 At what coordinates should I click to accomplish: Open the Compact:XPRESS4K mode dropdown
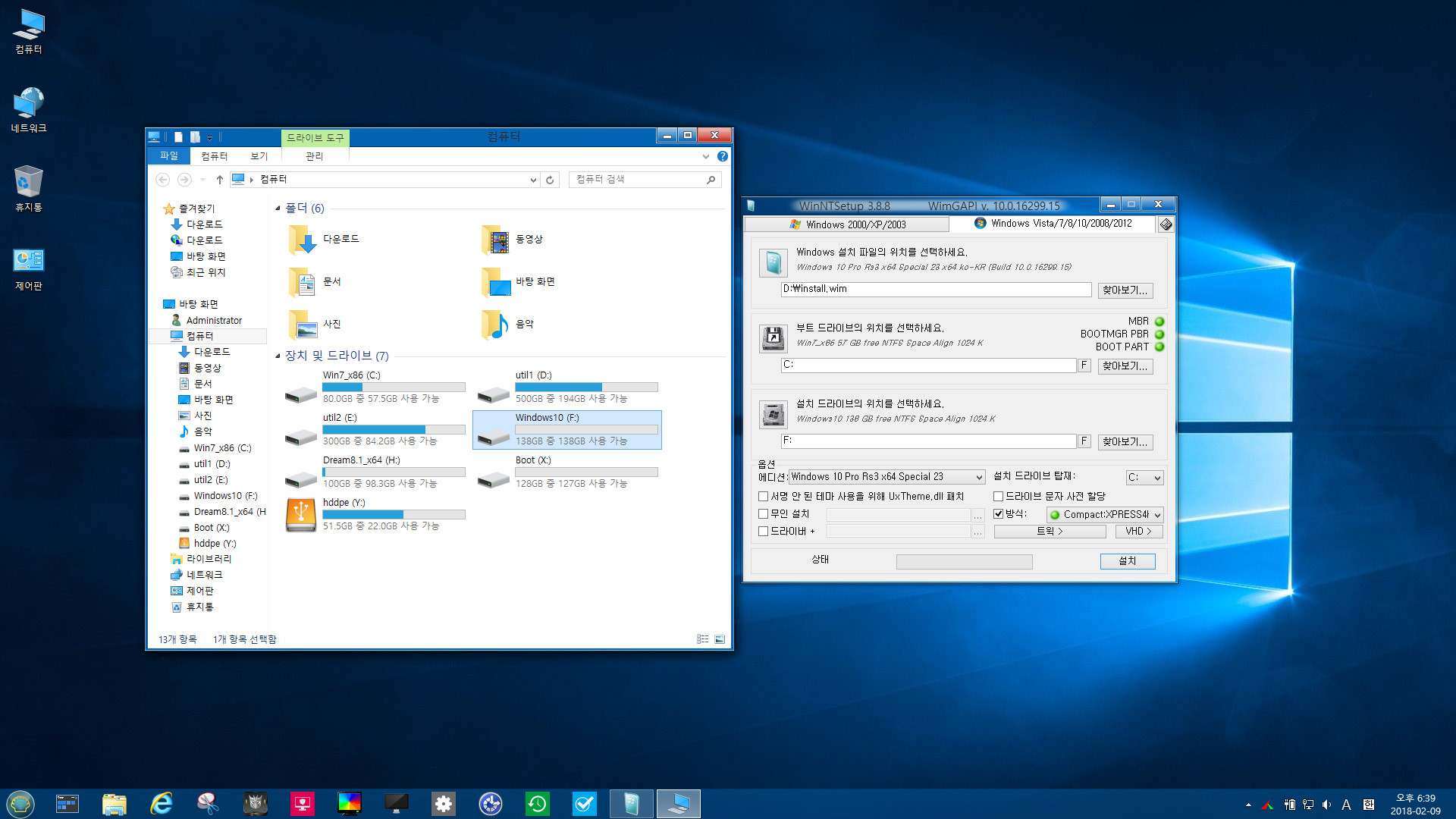[x=1105, y=515]
